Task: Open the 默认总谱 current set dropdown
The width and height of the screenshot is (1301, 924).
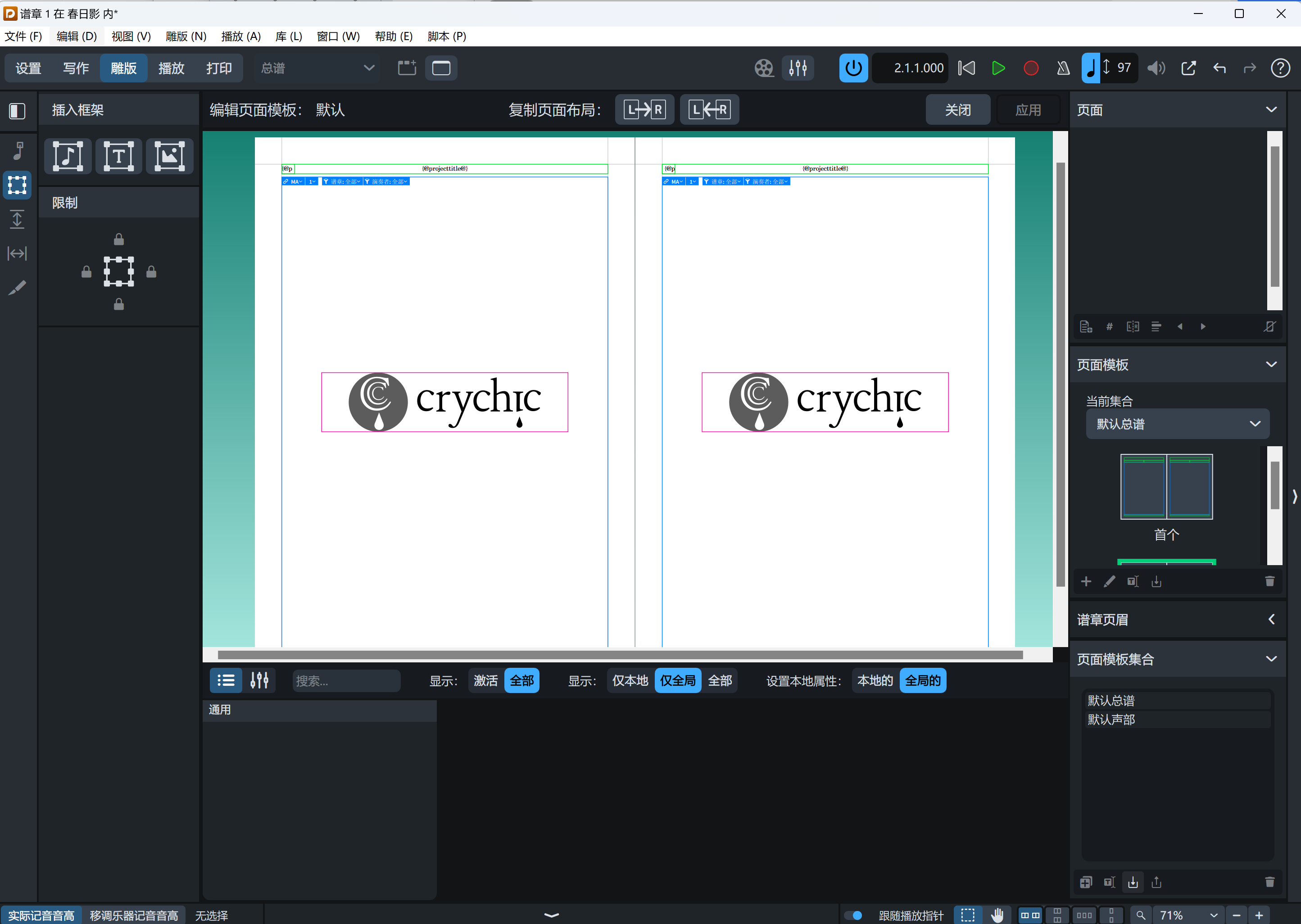Action: (1177, 424)
